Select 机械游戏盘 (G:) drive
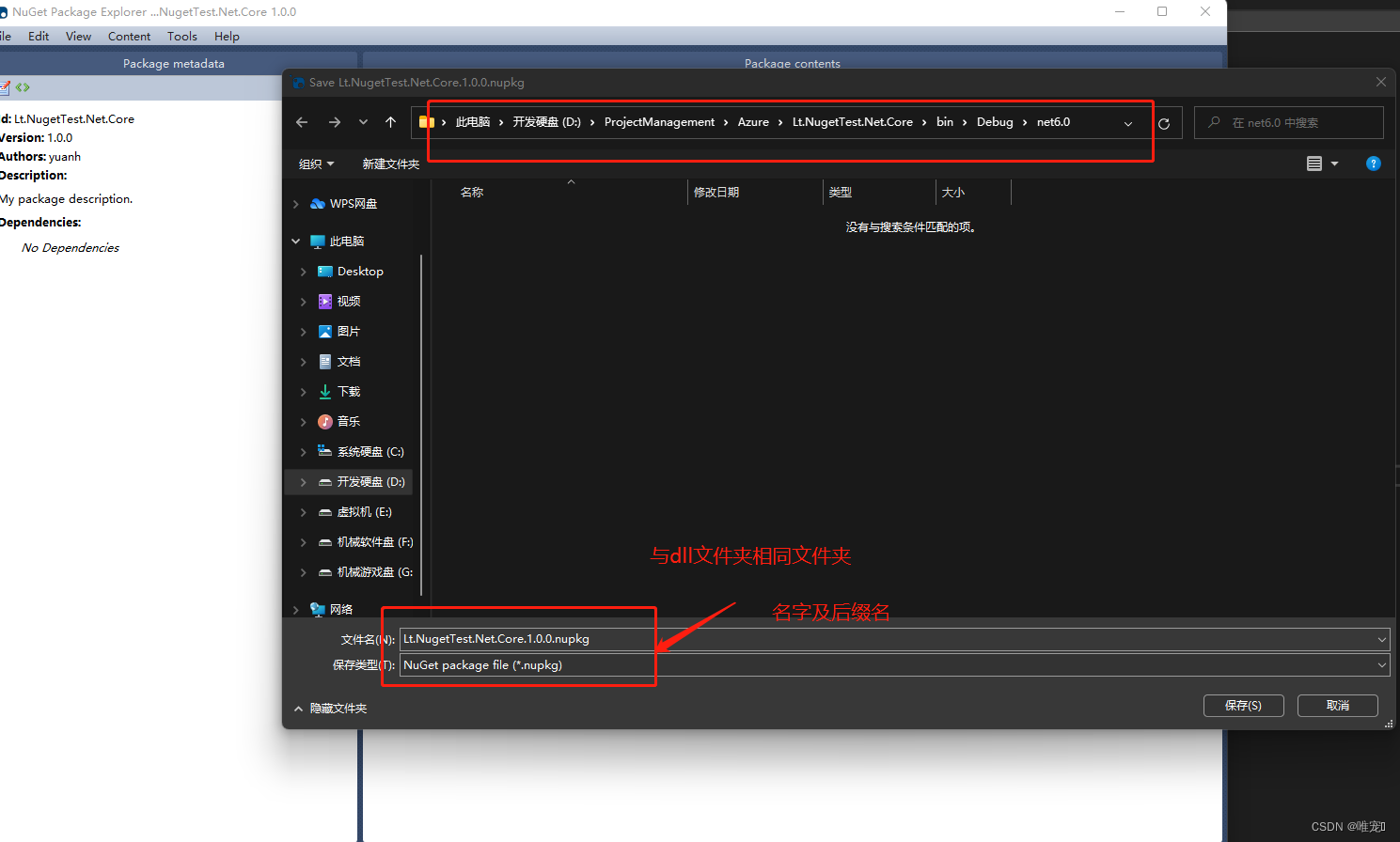1400x842 pixels. tap(366, 572)
